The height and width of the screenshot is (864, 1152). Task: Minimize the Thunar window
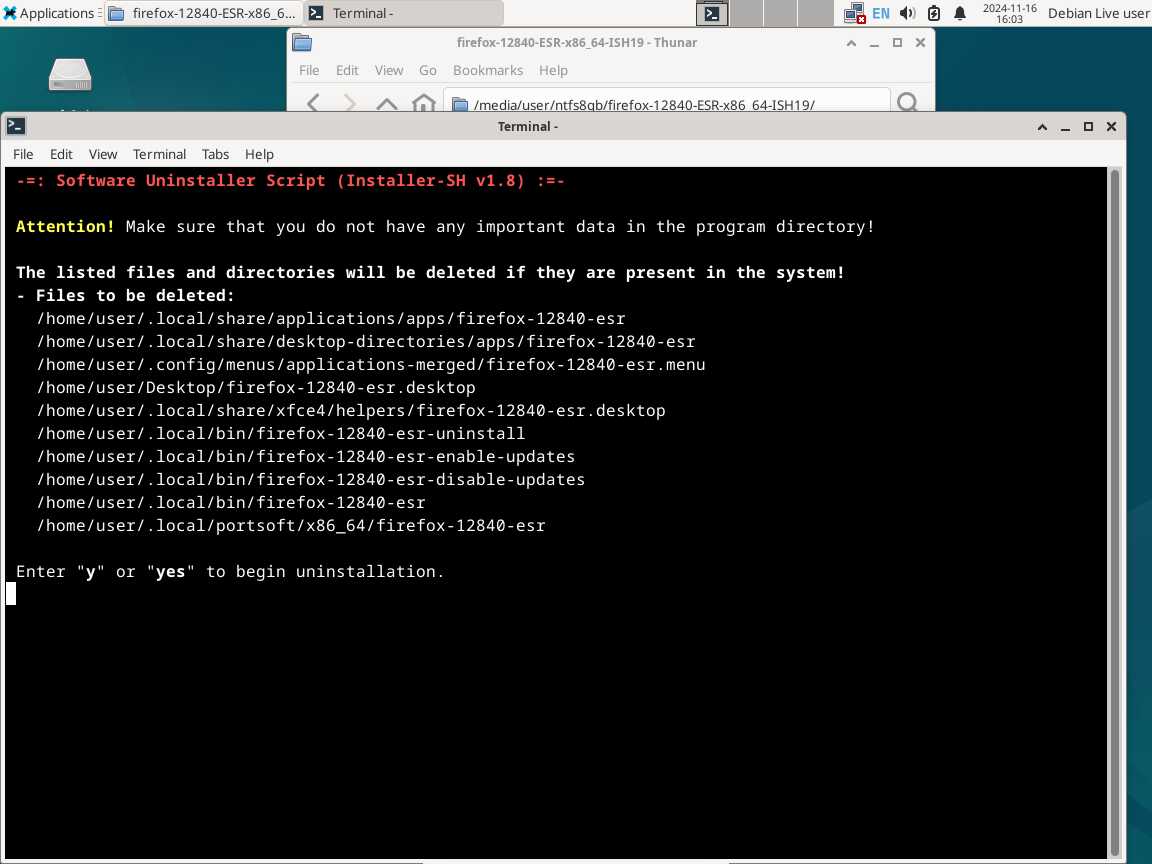point(874,43)
